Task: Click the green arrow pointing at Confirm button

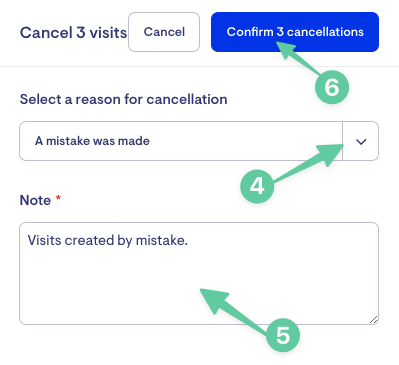Action: (x=297, y=58)
